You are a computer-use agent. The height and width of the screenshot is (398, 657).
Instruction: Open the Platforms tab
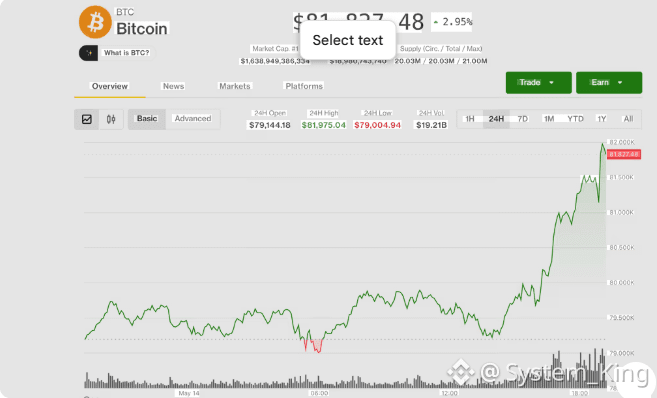pos(304,86)
